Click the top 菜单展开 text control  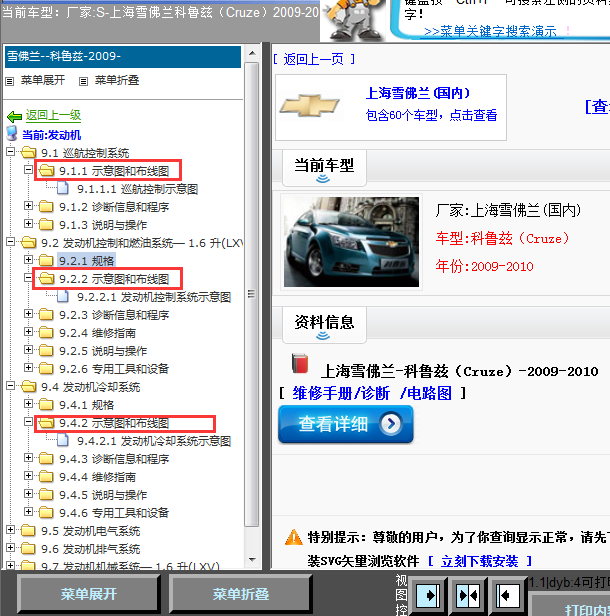(42, 81)
